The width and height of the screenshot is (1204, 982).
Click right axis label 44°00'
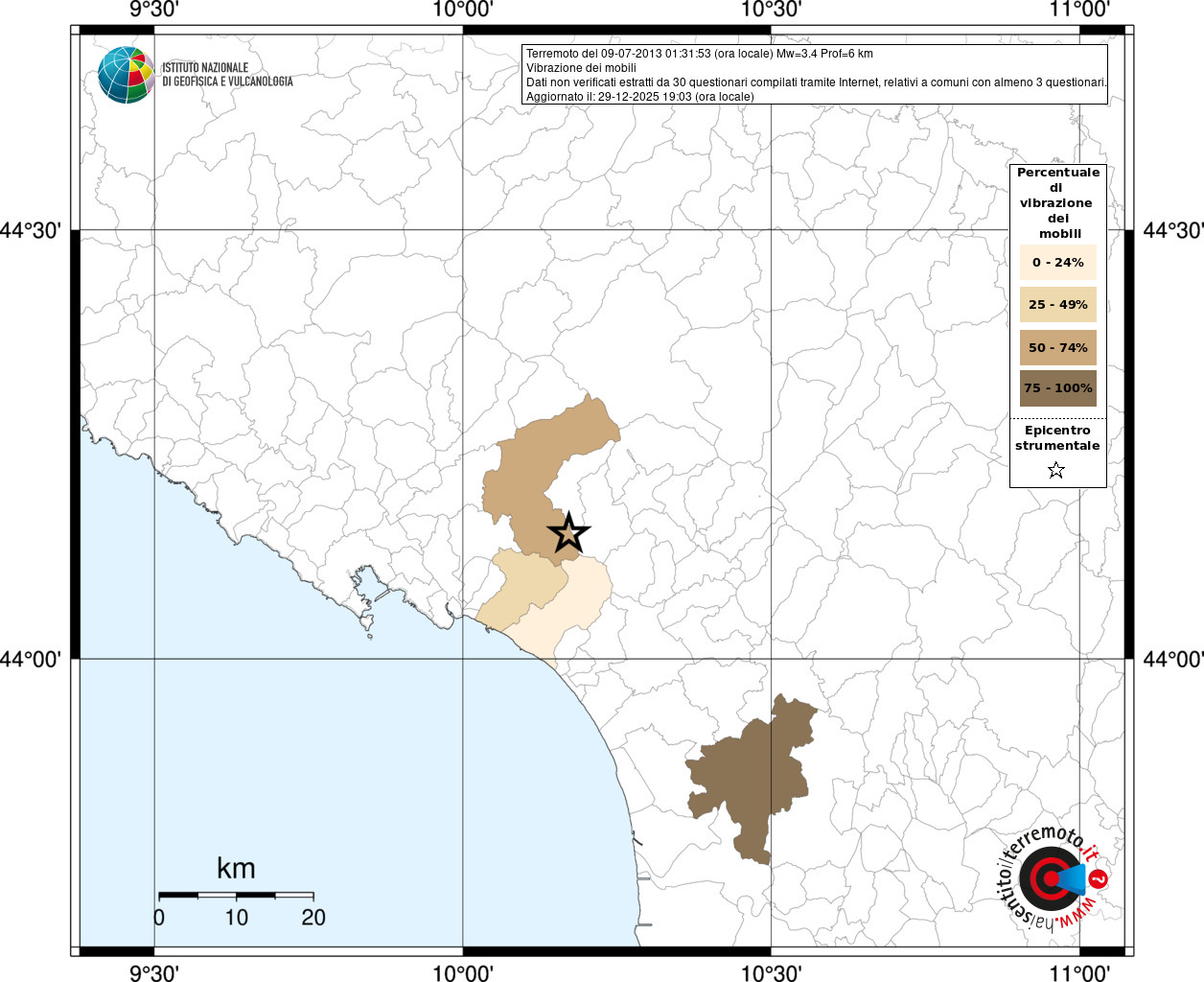[x=1173, y=660]
